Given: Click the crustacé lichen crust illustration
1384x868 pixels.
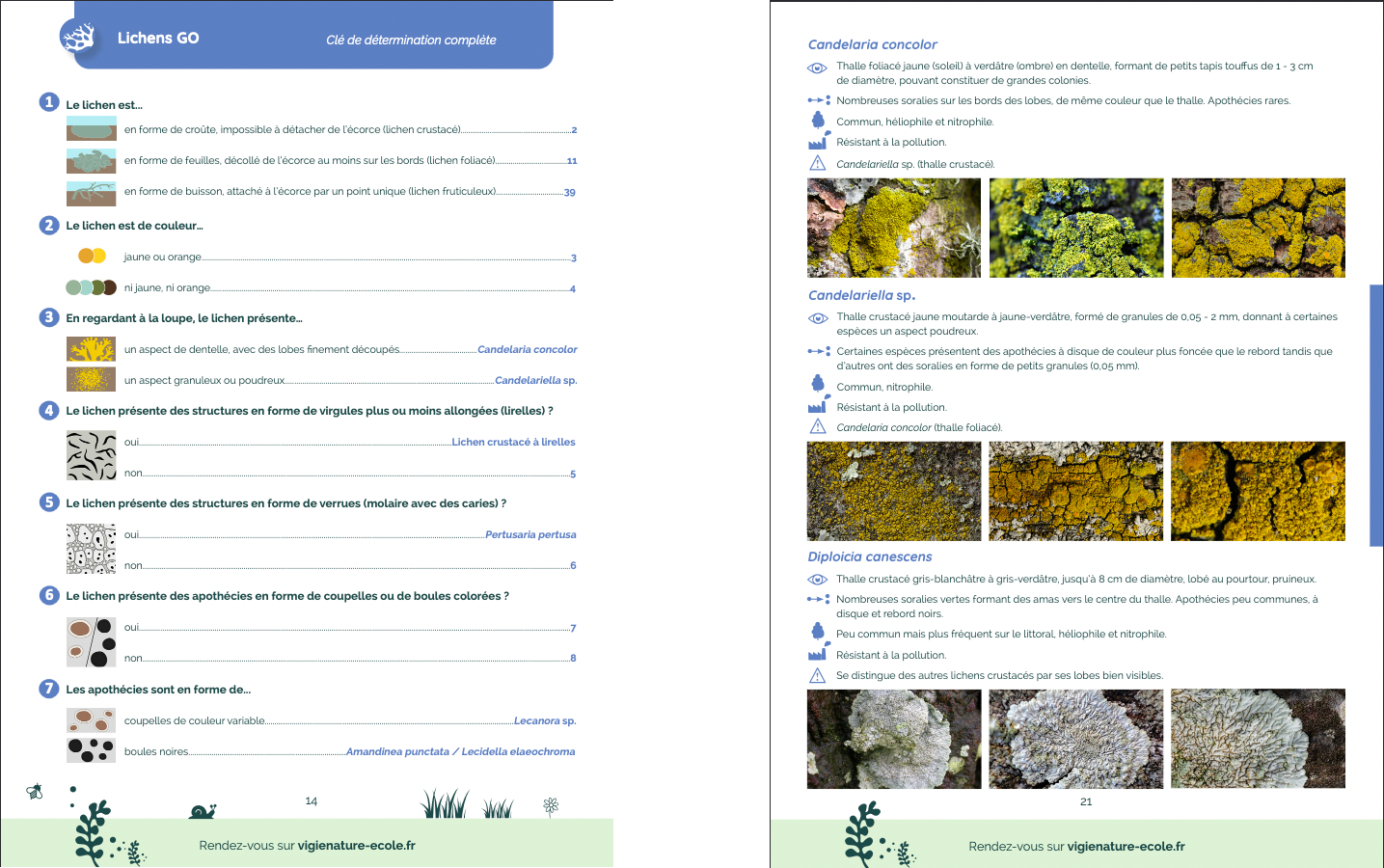Looking at the screenshot, I should pyautogui.click(x=92, y=129).
